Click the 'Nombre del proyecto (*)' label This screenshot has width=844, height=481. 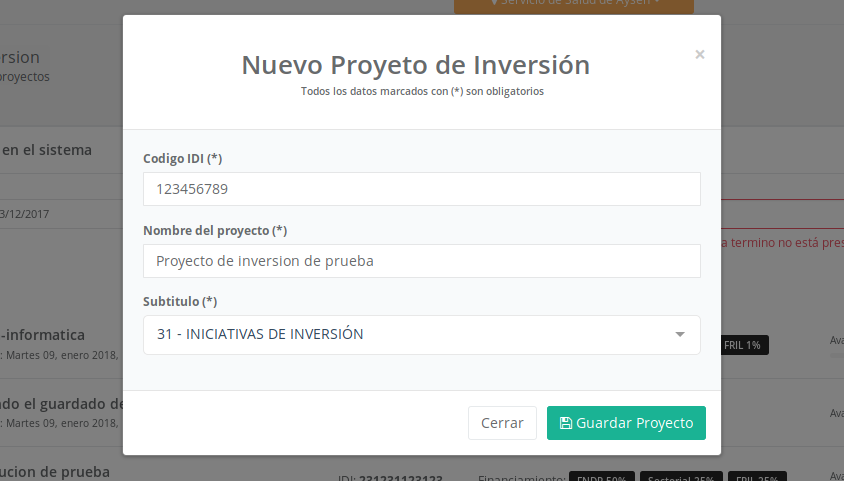[215, 230]
